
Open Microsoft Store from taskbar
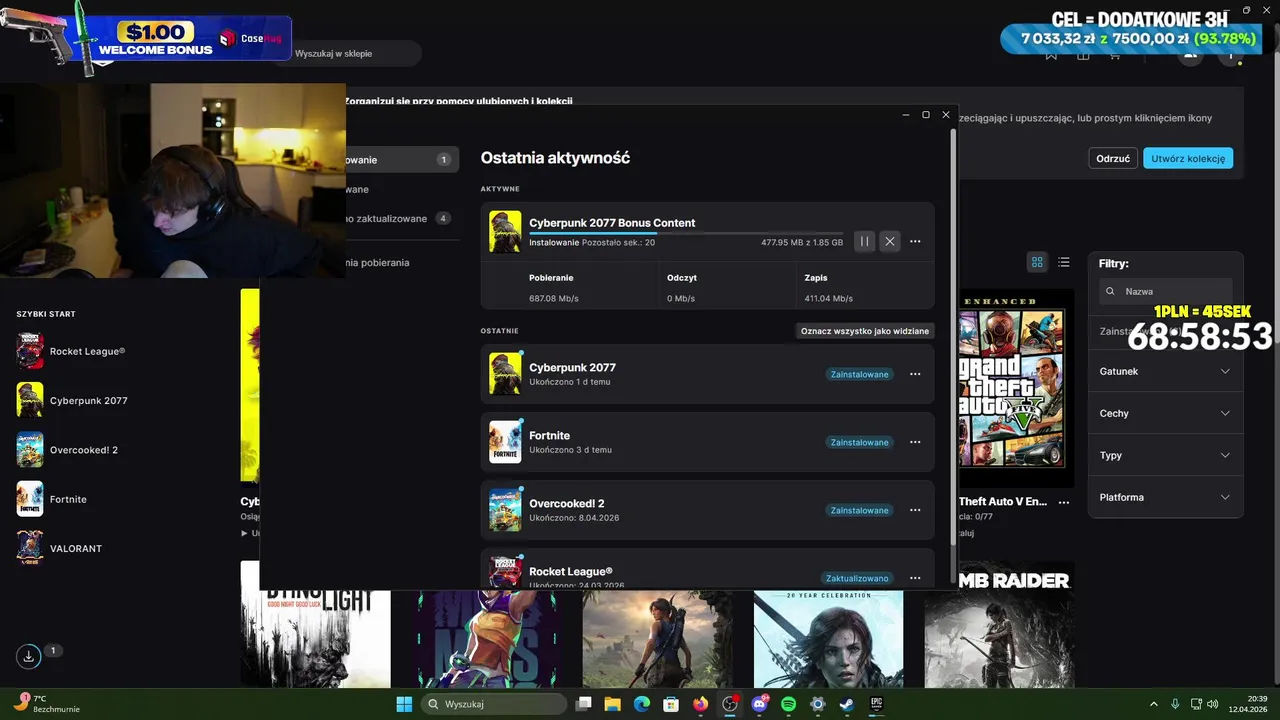click(671, 704)
